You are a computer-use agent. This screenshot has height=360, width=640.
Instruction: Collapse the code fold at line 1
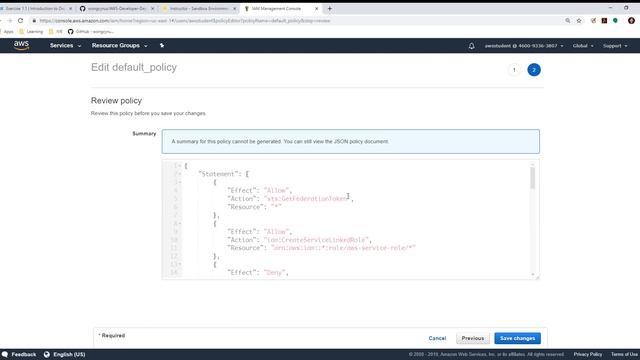click(180, 166)
